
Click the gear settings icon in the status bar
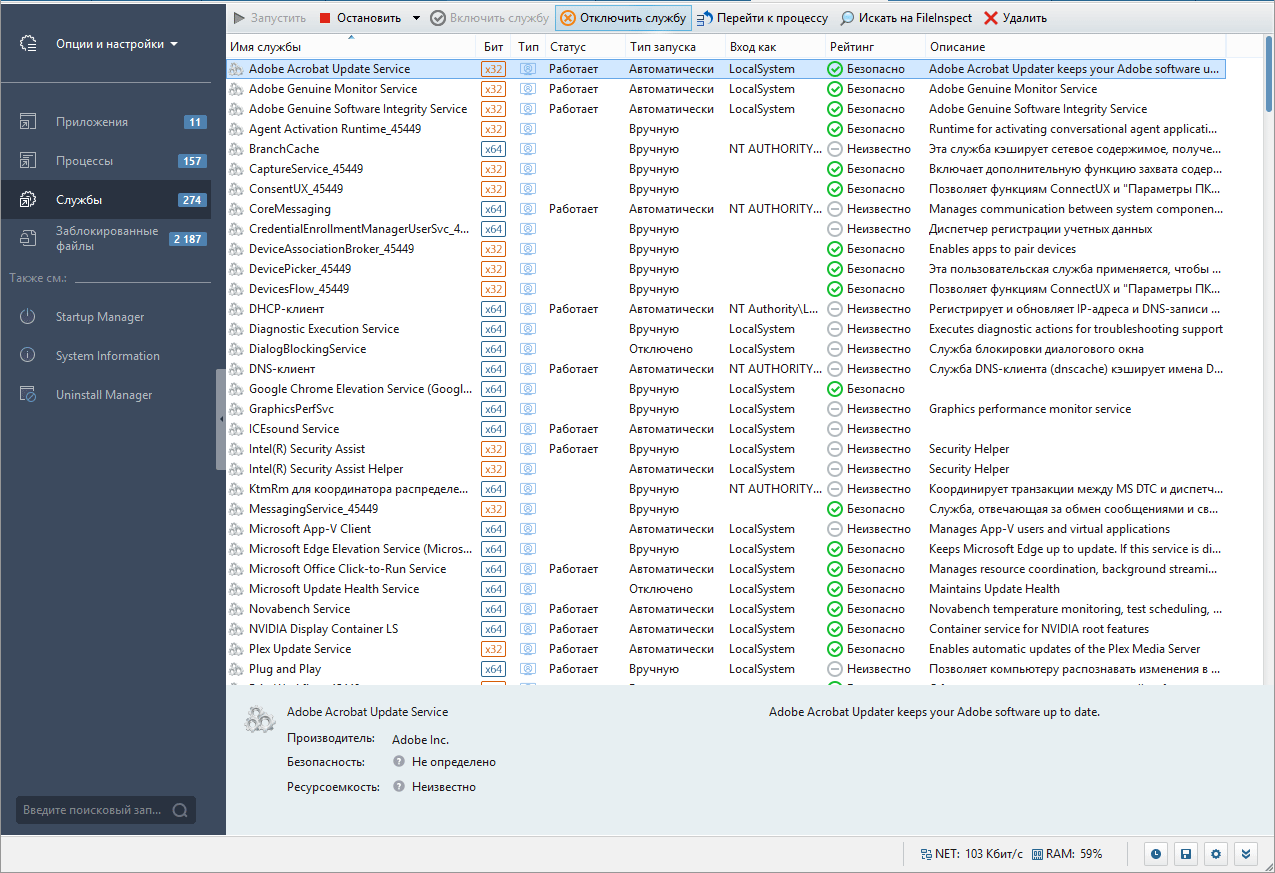[x=1216, y=854]
